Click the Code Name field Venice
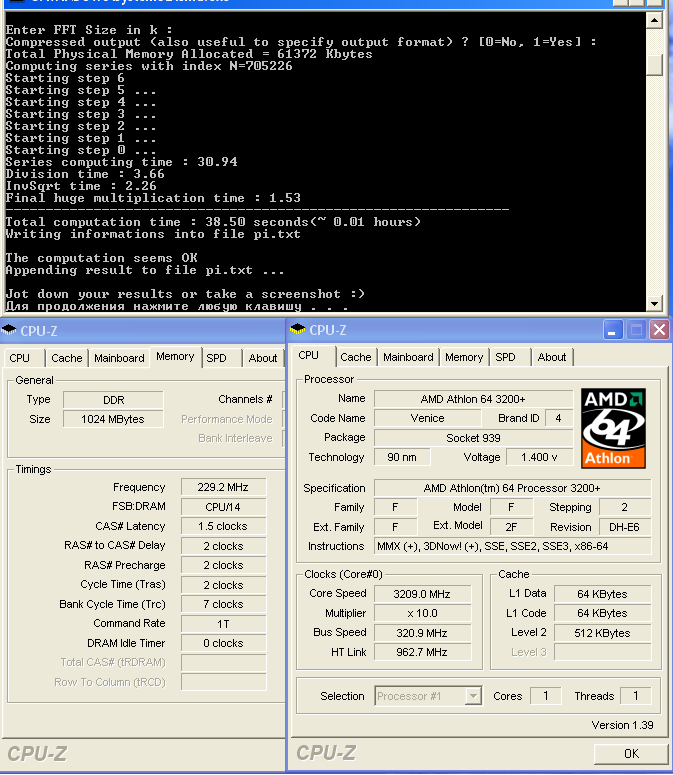Screen dimensions: 673x775 point(427,418)
